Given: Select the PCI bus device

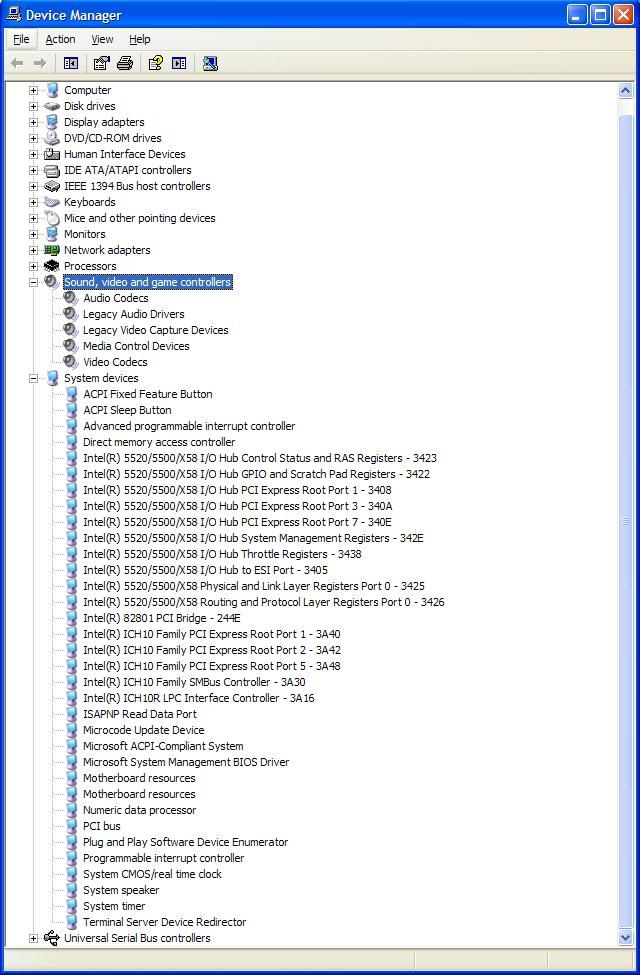Looking at the screenshot, I should [101, 826].
